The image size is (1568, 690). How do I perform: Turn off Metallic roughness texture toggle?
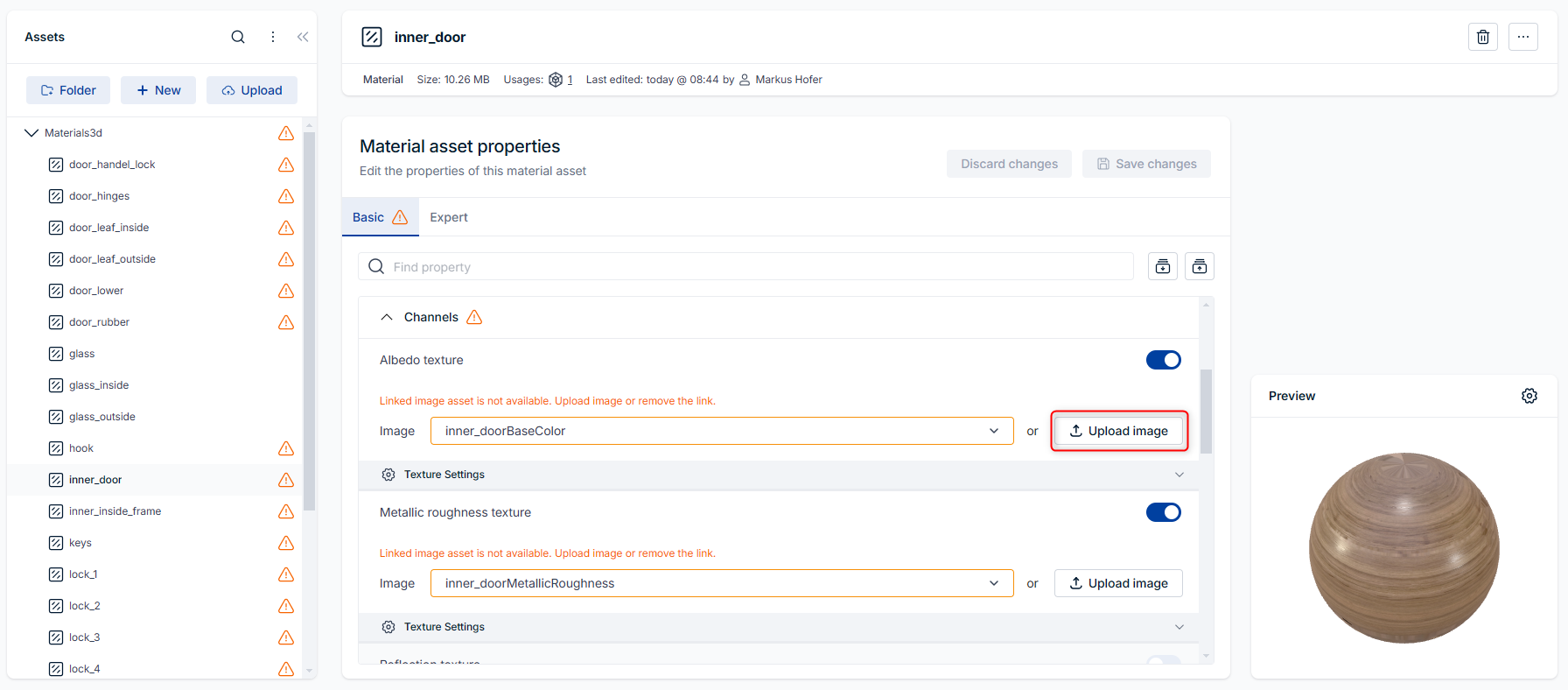1163,512
